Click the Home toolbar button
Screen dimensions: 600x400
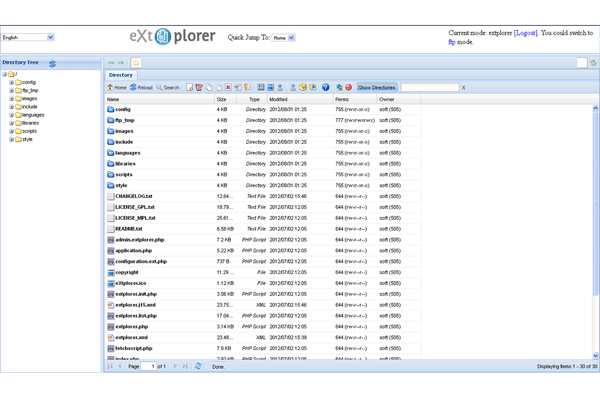click(x=117, y=88)
